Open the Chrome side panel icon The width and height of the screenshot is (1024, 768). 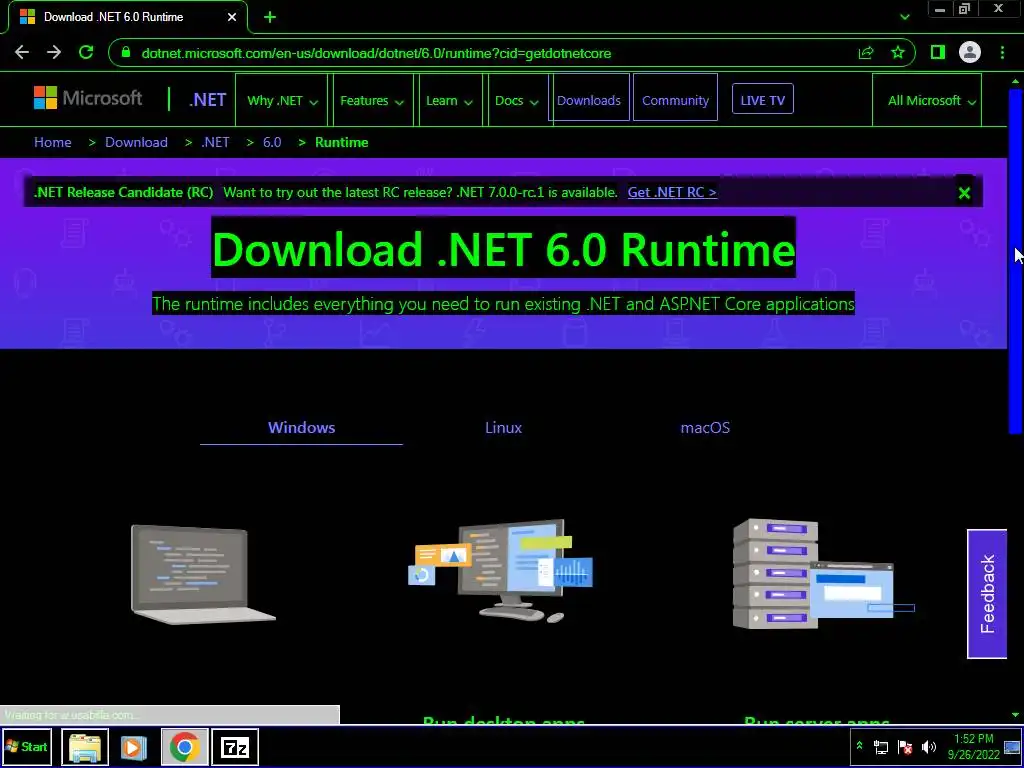point(938,53)
